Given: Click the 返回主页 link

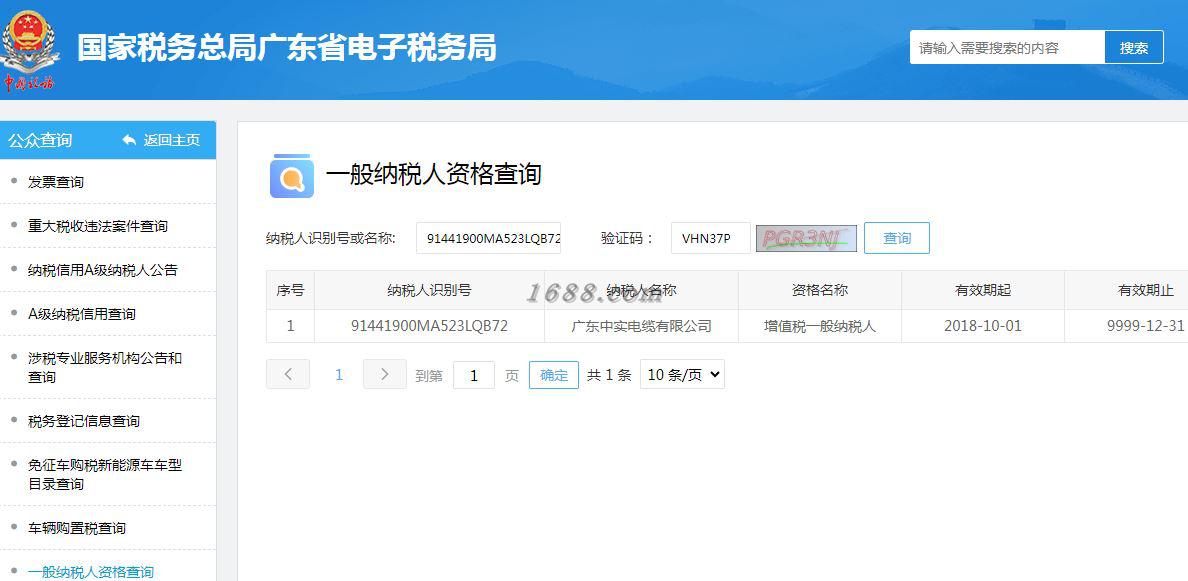Looking at the screenshot, I should (172, 140).
